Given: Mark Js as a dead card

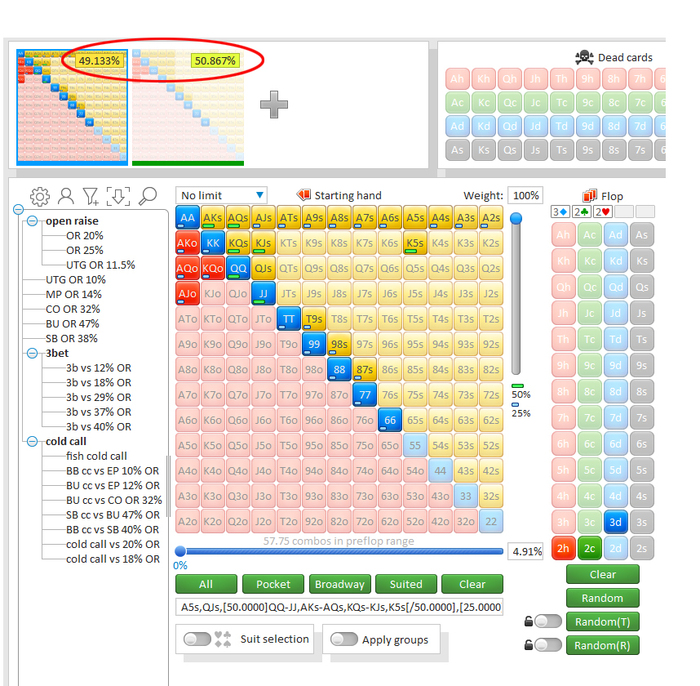Looking at the screenshot, I should click(535, 150).
